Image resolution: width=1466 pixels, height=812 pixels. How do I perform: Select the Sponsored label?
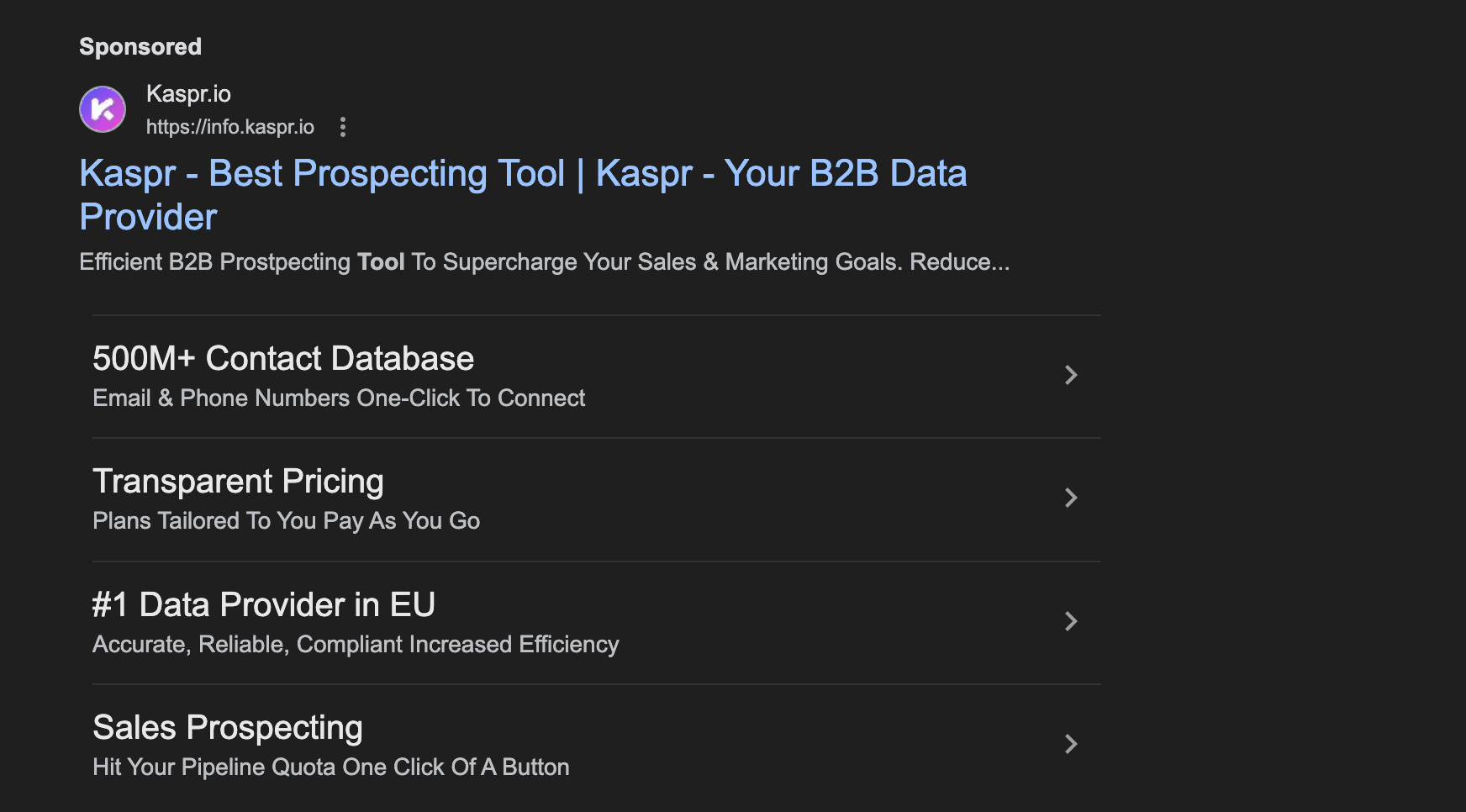[x=140, y=46]
